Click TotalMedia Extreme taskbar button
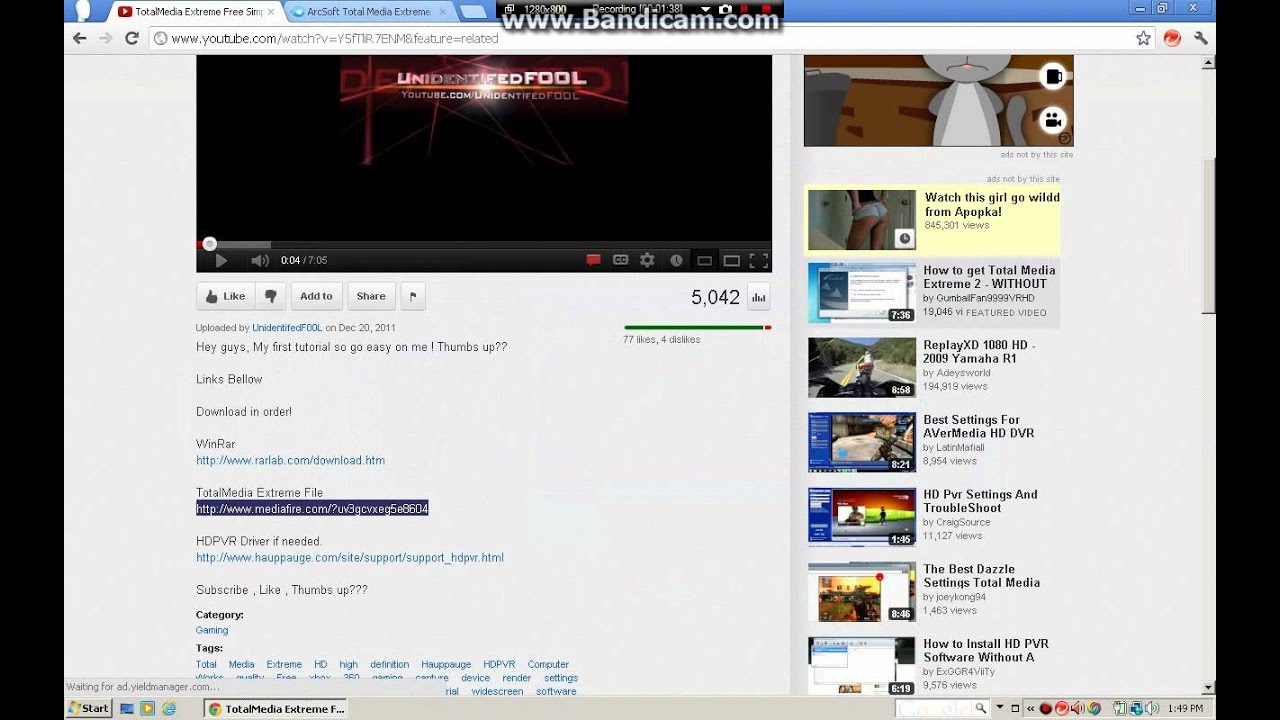 tap(276, 708)
